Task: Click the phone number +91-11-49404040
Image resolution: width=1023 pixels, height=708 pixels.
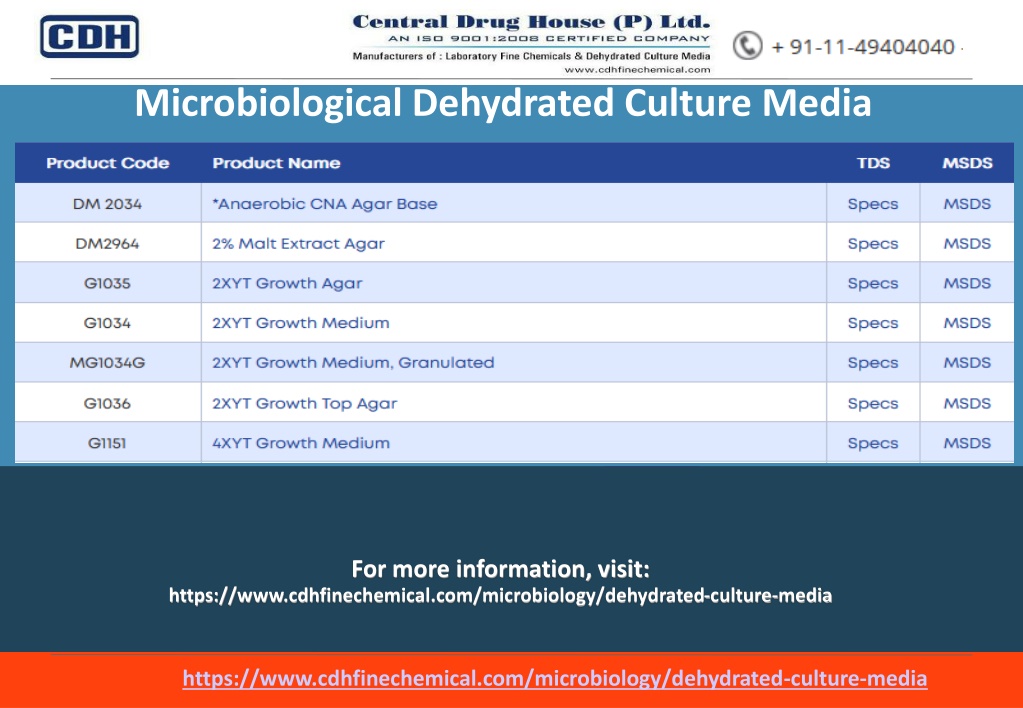Action: [863, 47]
